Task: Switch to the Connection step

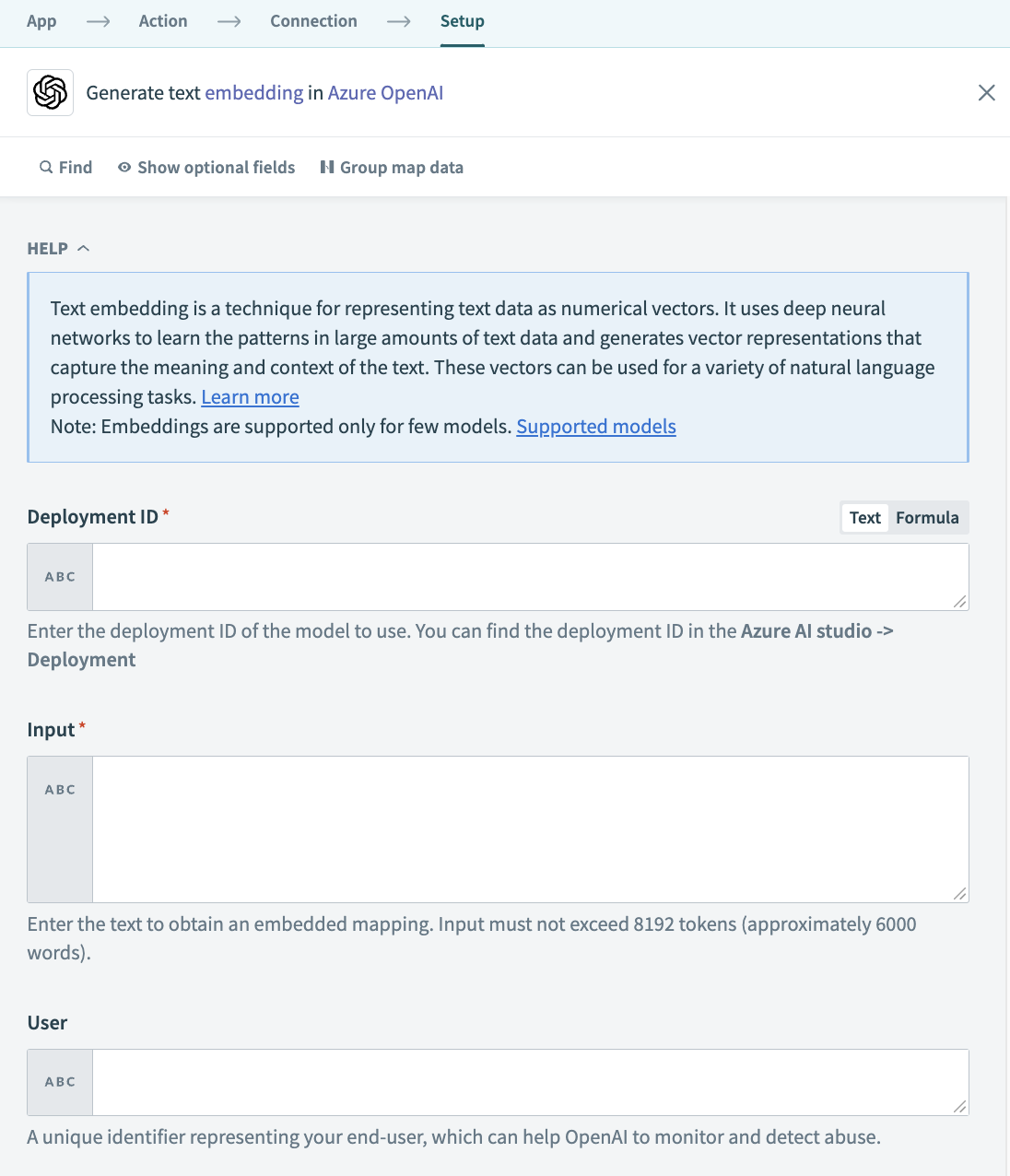Action: click(x=313, y=20)
